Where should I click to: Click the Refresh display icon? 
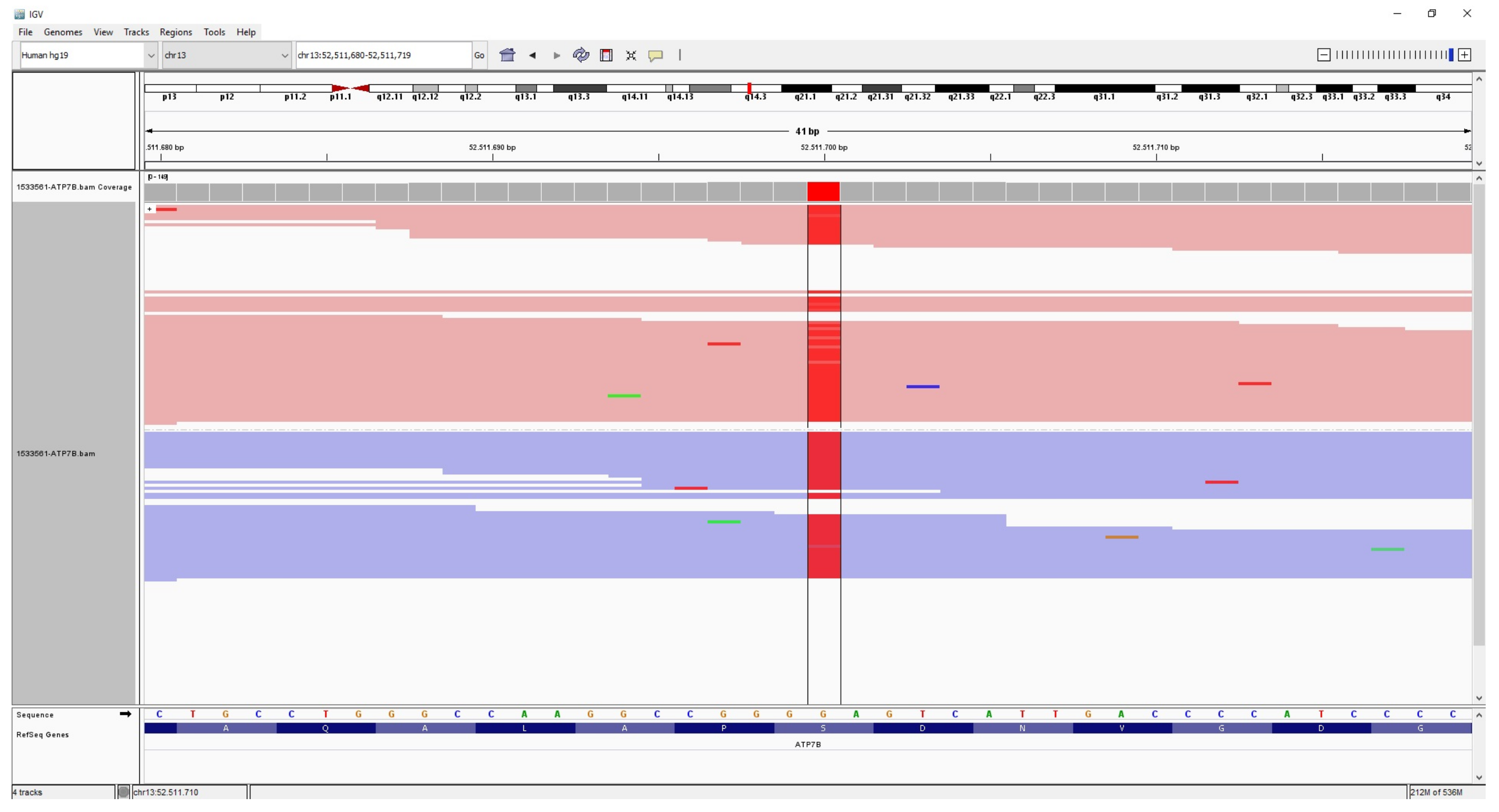tap(581, 56)
